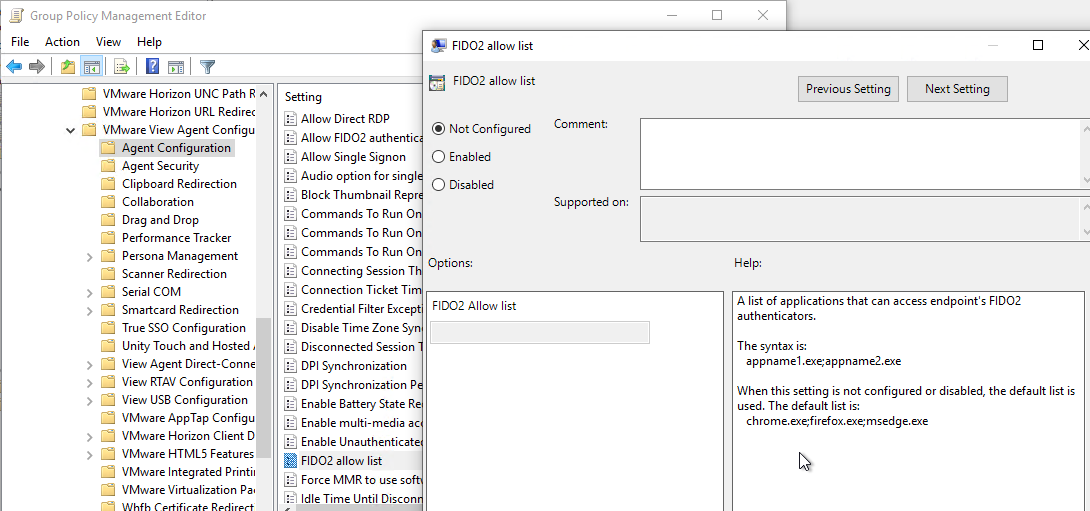Select the Disabled radio button
Screen dimensions: 1090x511
pyautogui.click(x=439, y=184)
